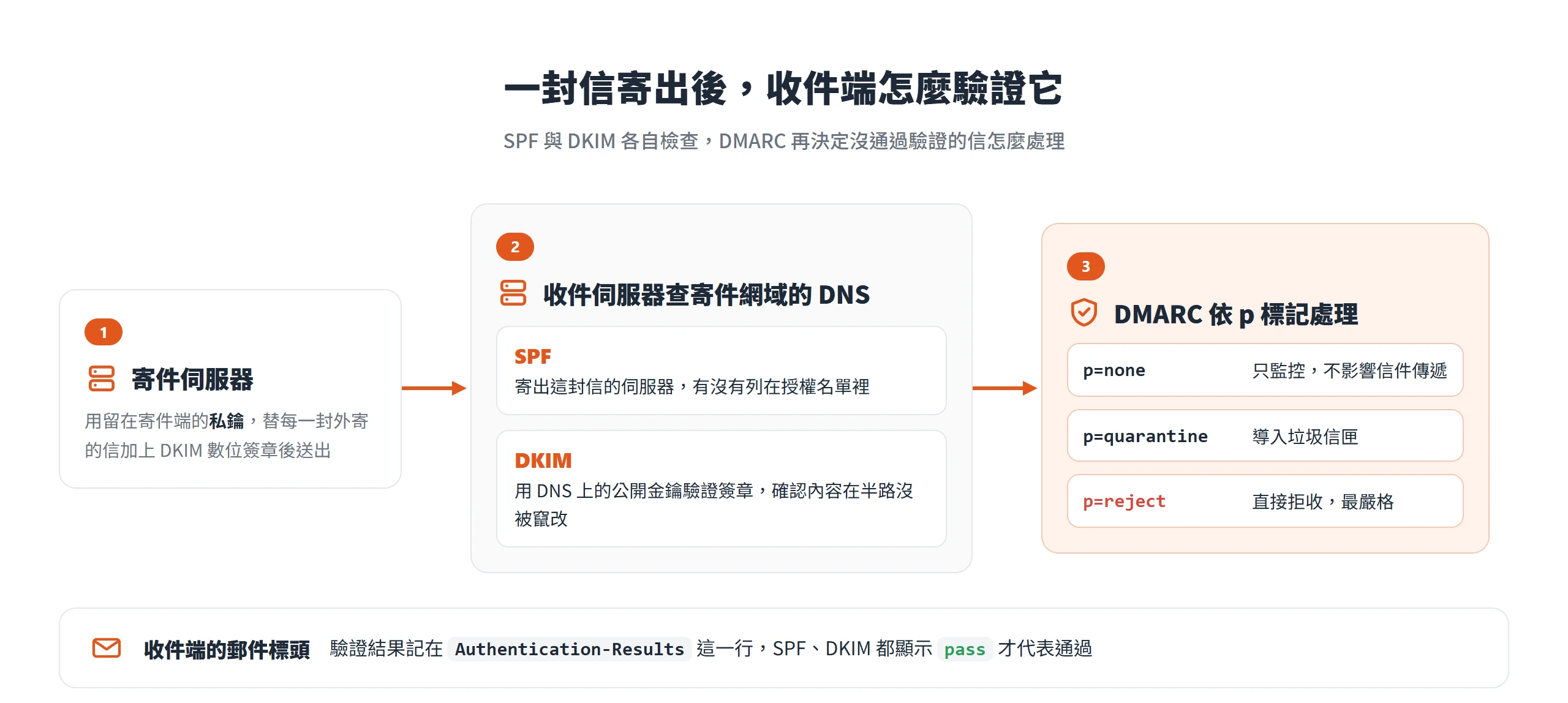The height and width of the screenshot is (703, 1568).
Task: Click the red p=reject code label
Action: point(1125,501)
